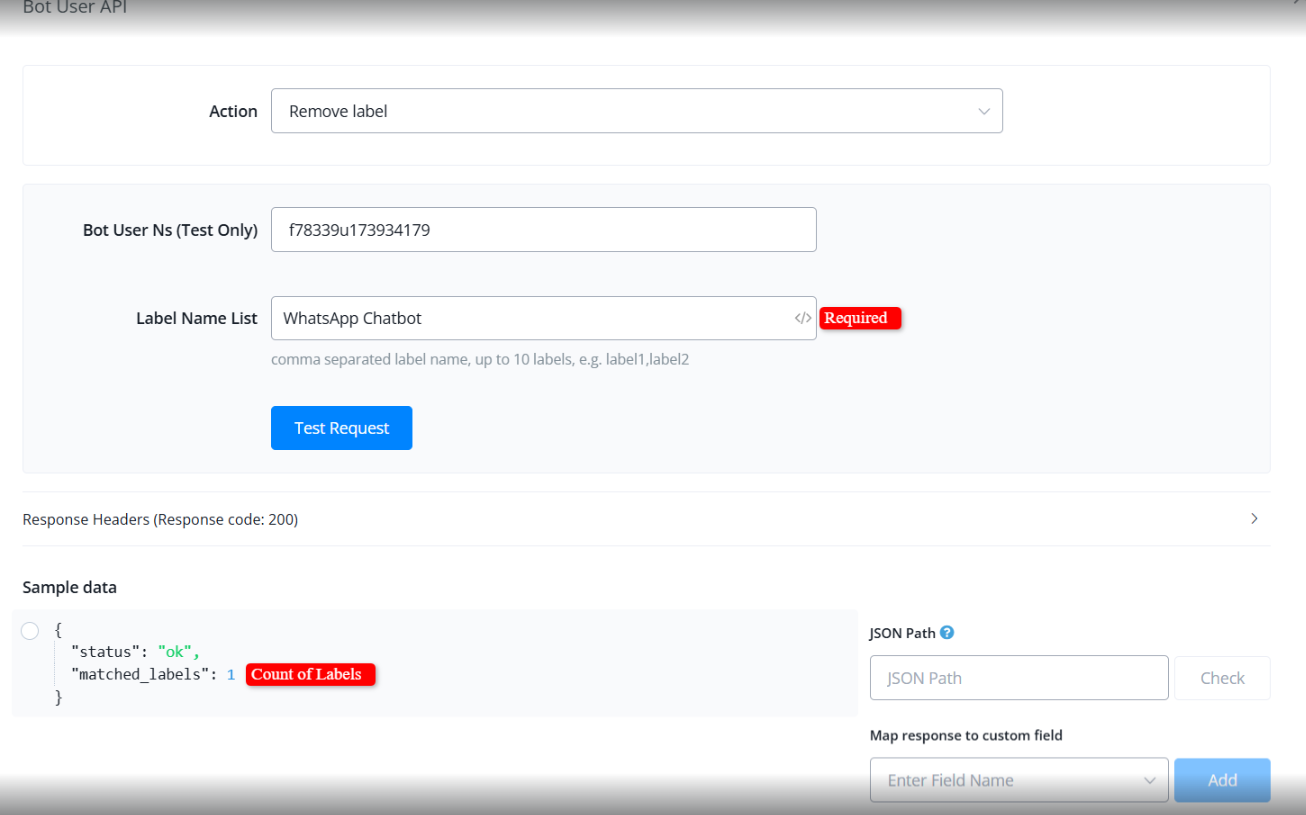This screenshot has height=815, width=1306.
Task: Focus the Bot User Ns text field
Action: [x=543, y=230]
